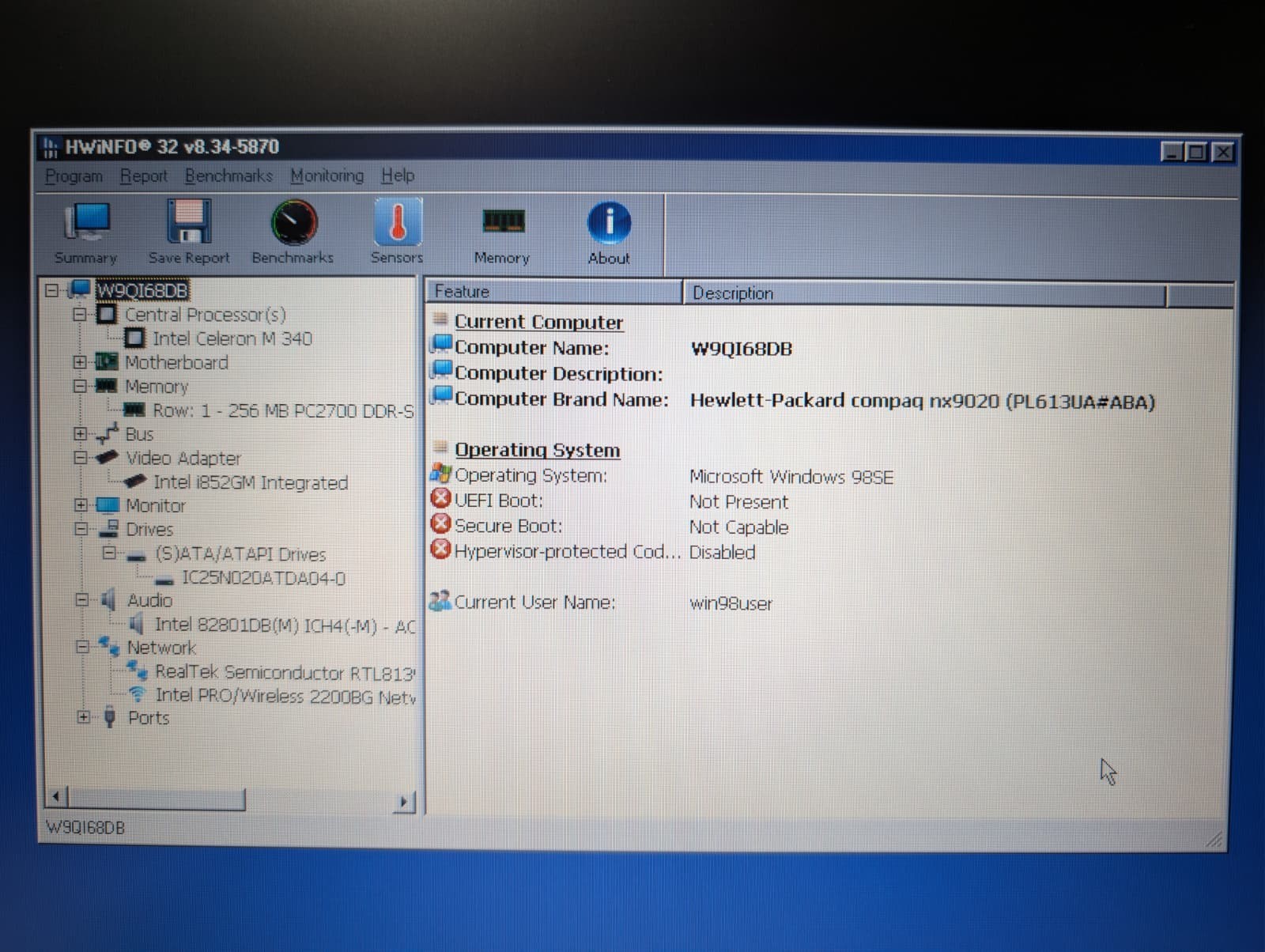Viewport: 1265px width, 952px height.
Task: Select the Ports tree item
Action: pyautogui.click(x=149, y=718)
